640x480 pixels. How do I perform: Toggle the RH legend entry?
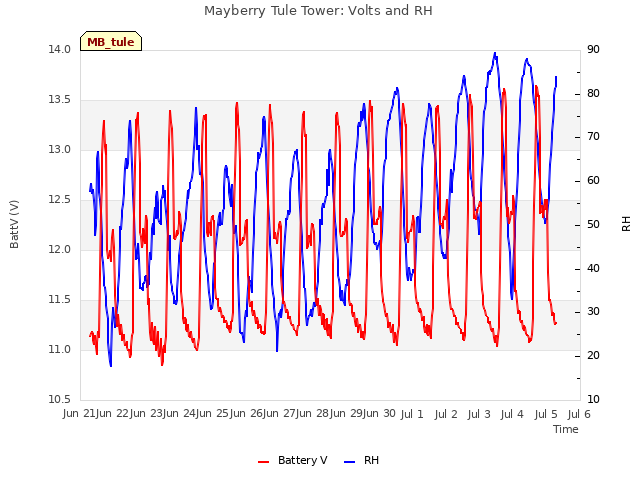coord(362,460)
